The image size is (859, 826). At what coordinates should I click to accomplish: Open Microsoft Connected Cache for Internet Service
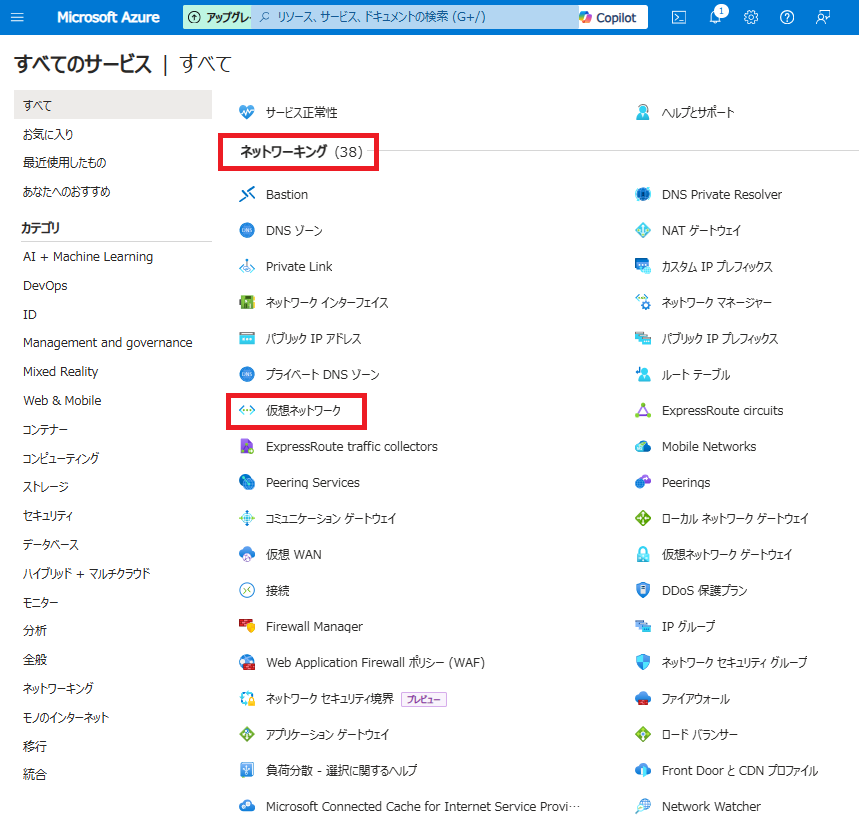click(x=422, y=806)
